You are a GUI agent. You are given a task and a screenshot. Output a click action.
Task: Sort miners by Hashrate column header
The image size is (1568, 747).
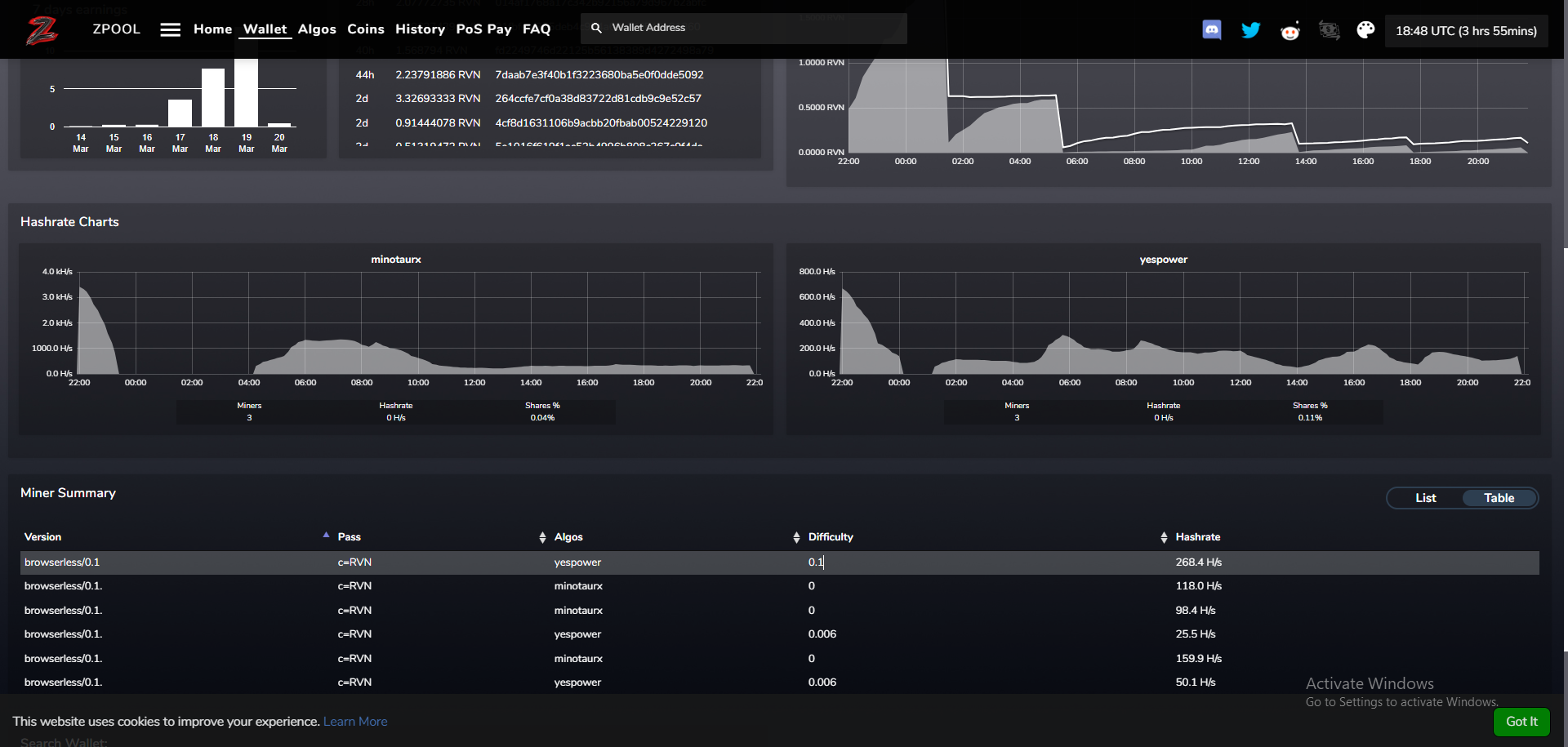coord(1197,537)
